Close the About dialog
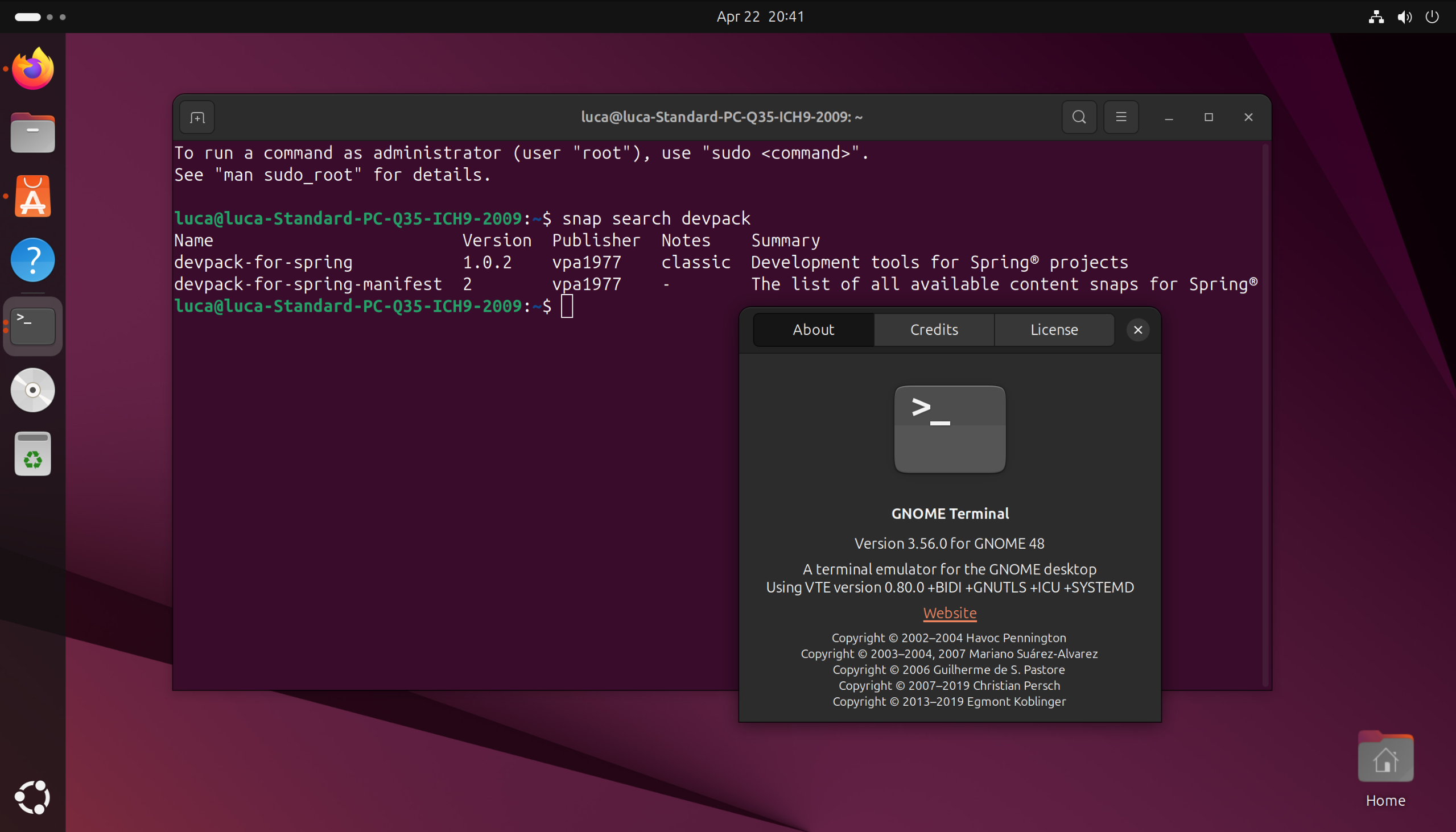This screenshot has width=1456, height=832. (x=1138, y=330)
